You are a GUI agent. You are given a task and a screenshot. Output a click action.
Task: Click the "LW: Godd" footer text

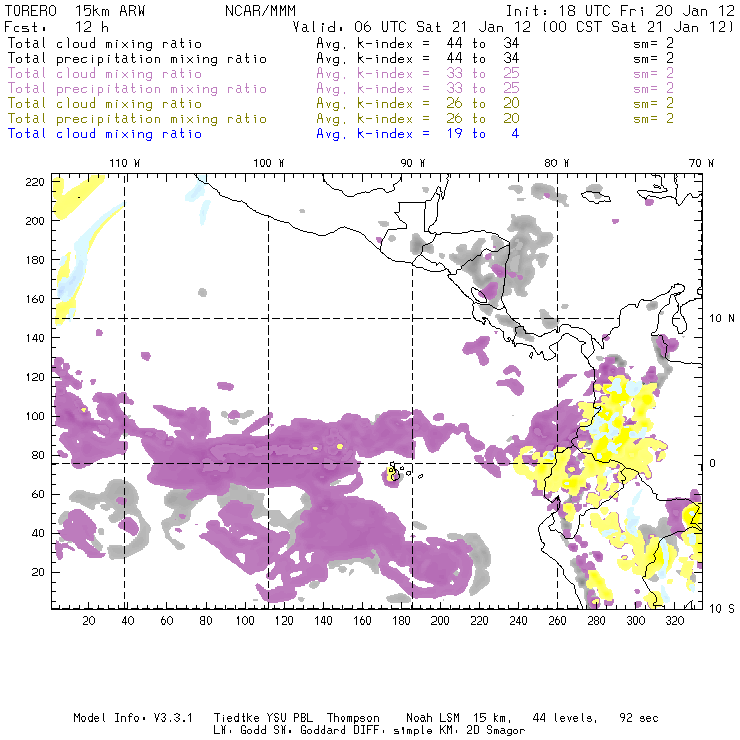pyautogui.click(x=240, y=731)
